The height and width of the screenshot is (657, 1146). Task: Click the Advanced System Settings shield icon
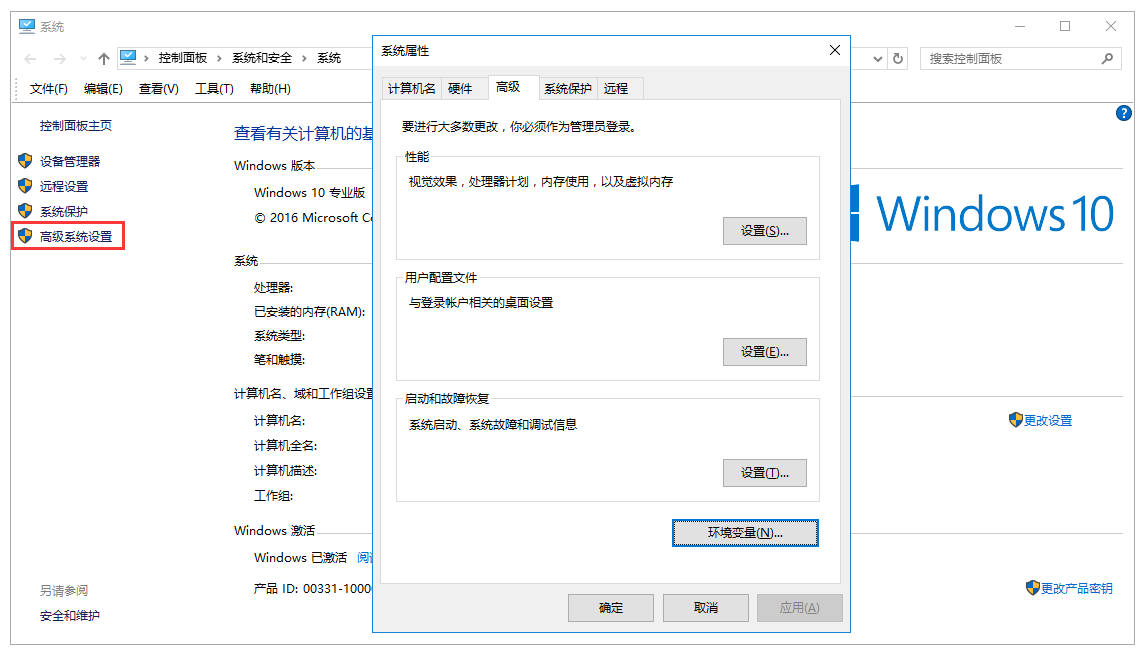point(26,235)
